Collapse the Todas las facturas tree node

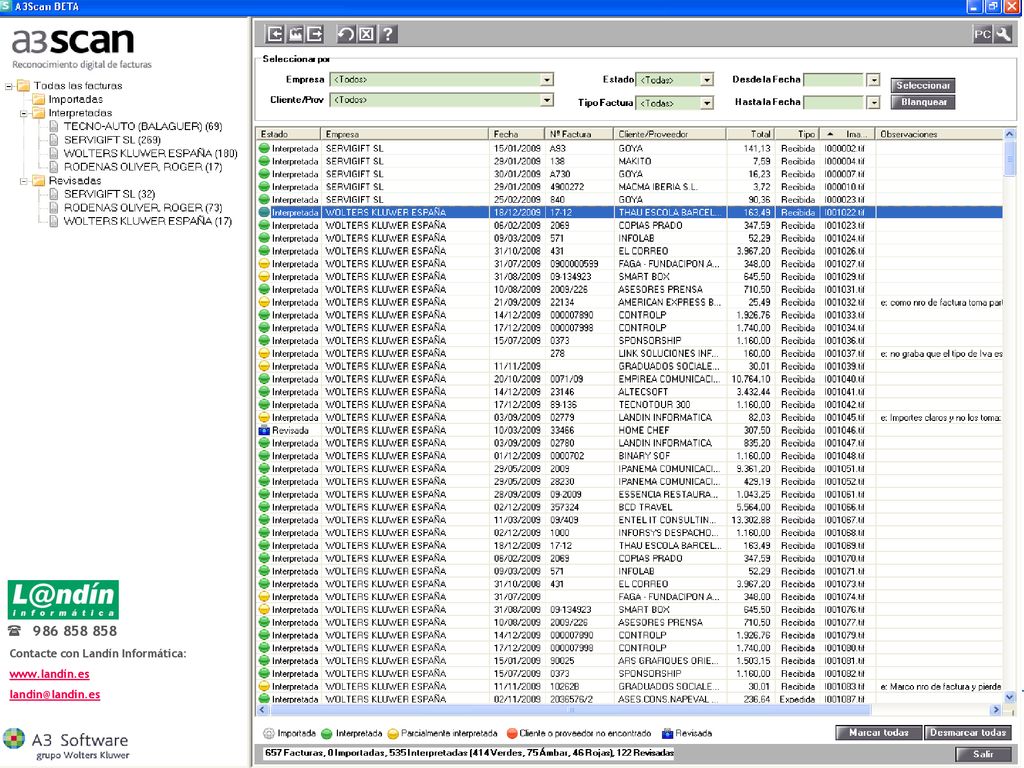point(9,86)
